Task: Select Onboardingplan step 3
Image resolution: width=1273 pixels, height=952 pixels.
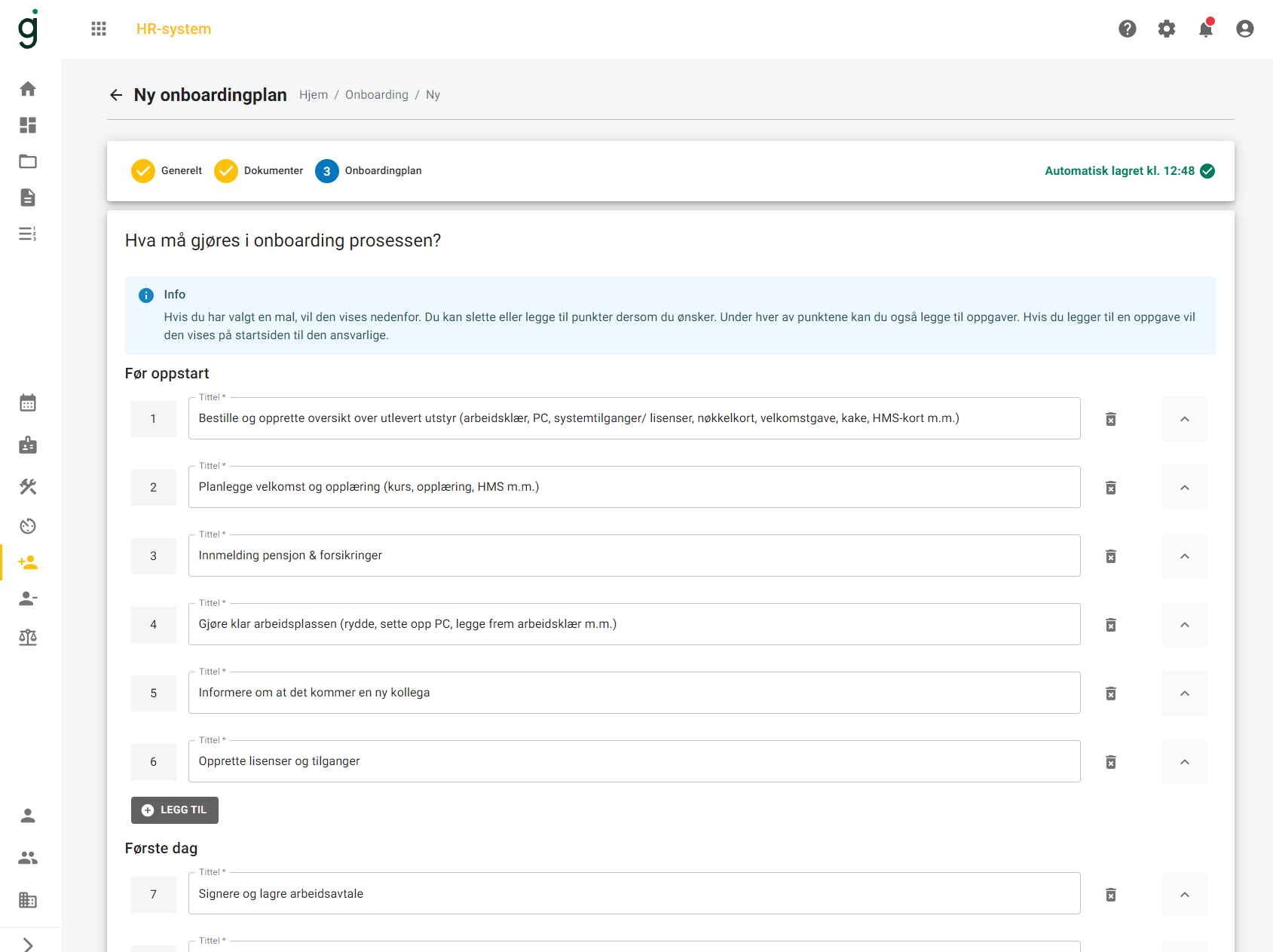Action: tap(369, 171)
